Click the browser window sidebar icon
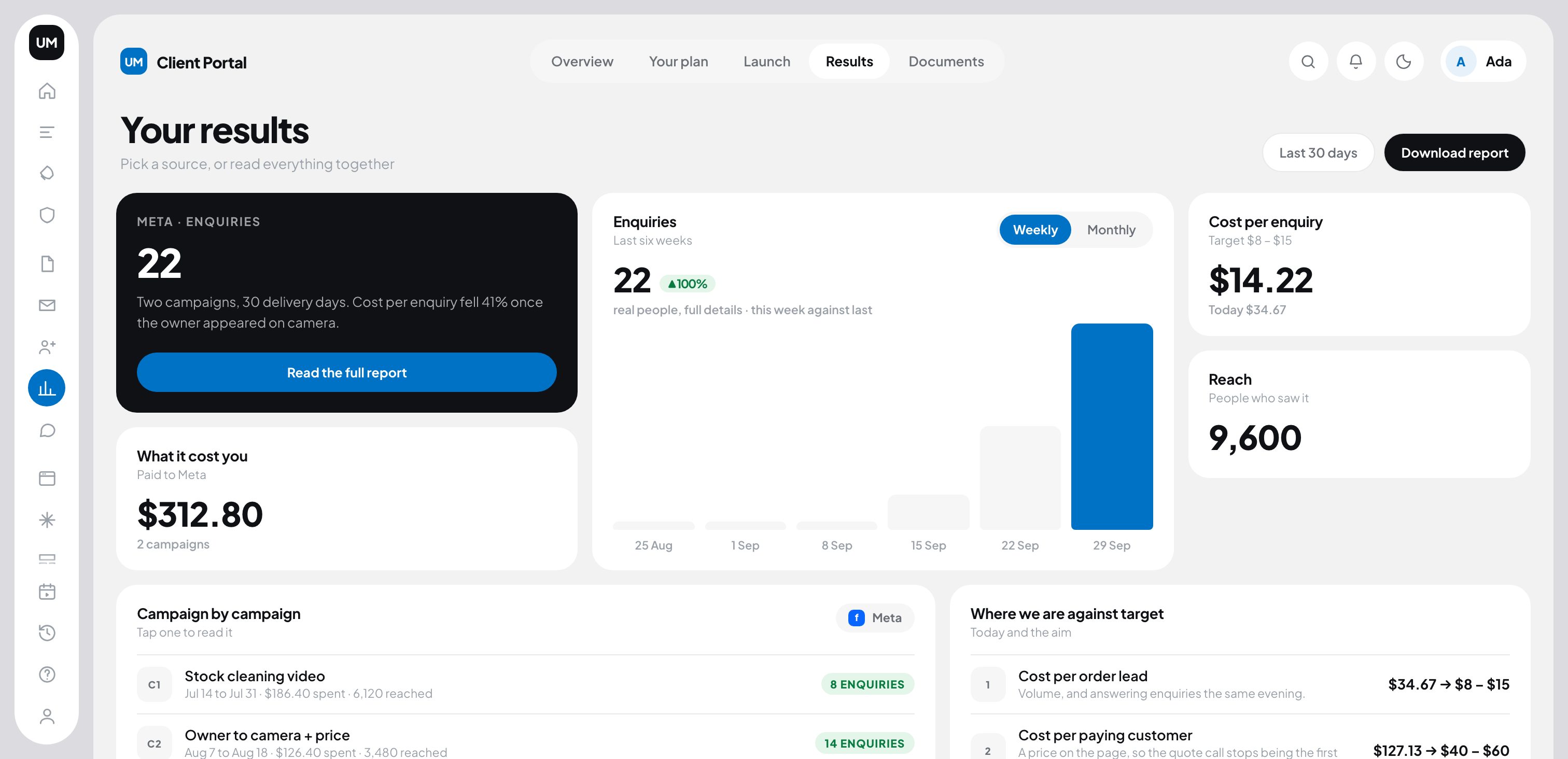 47,478
